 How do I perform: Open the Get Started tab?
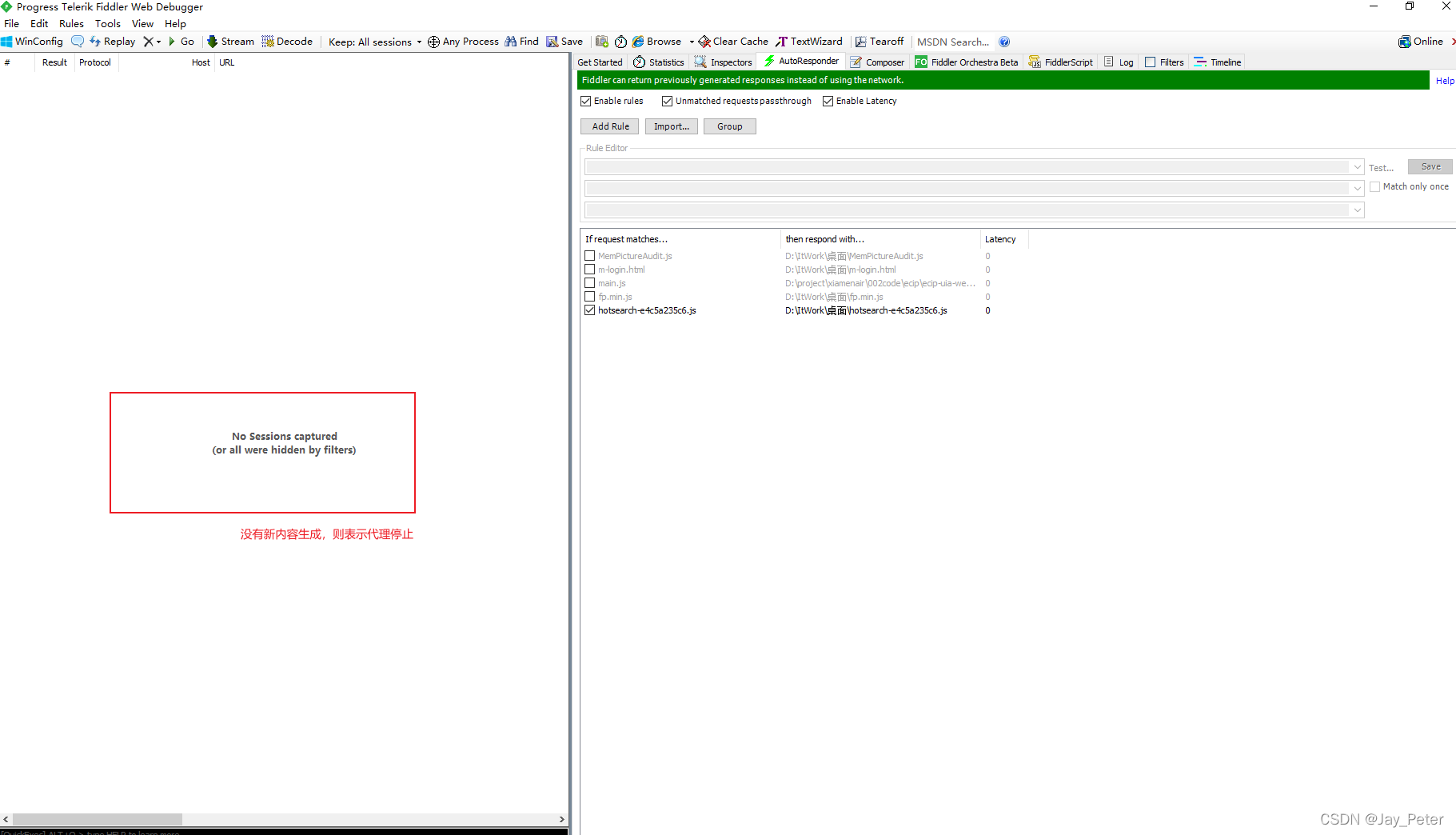(x=600, y=62)
